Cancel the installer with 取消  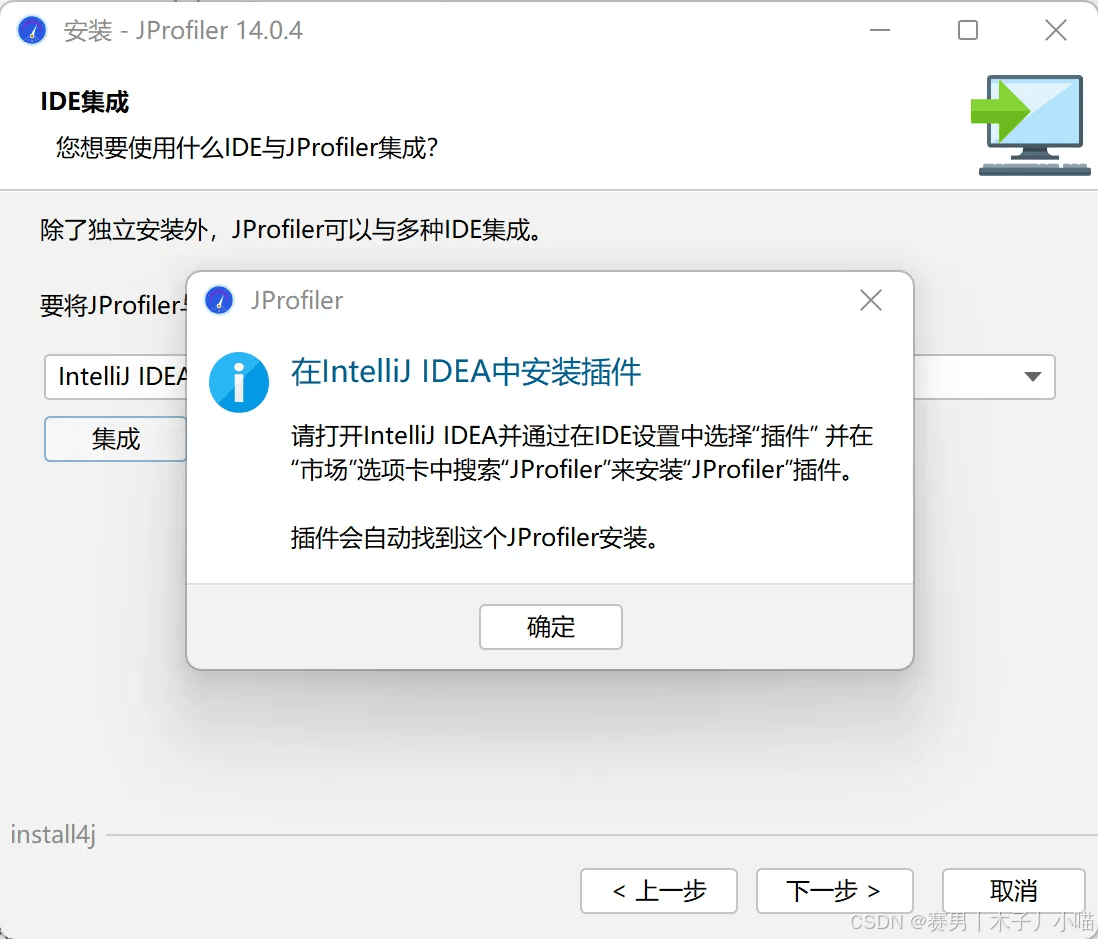tap(1013, 891)
